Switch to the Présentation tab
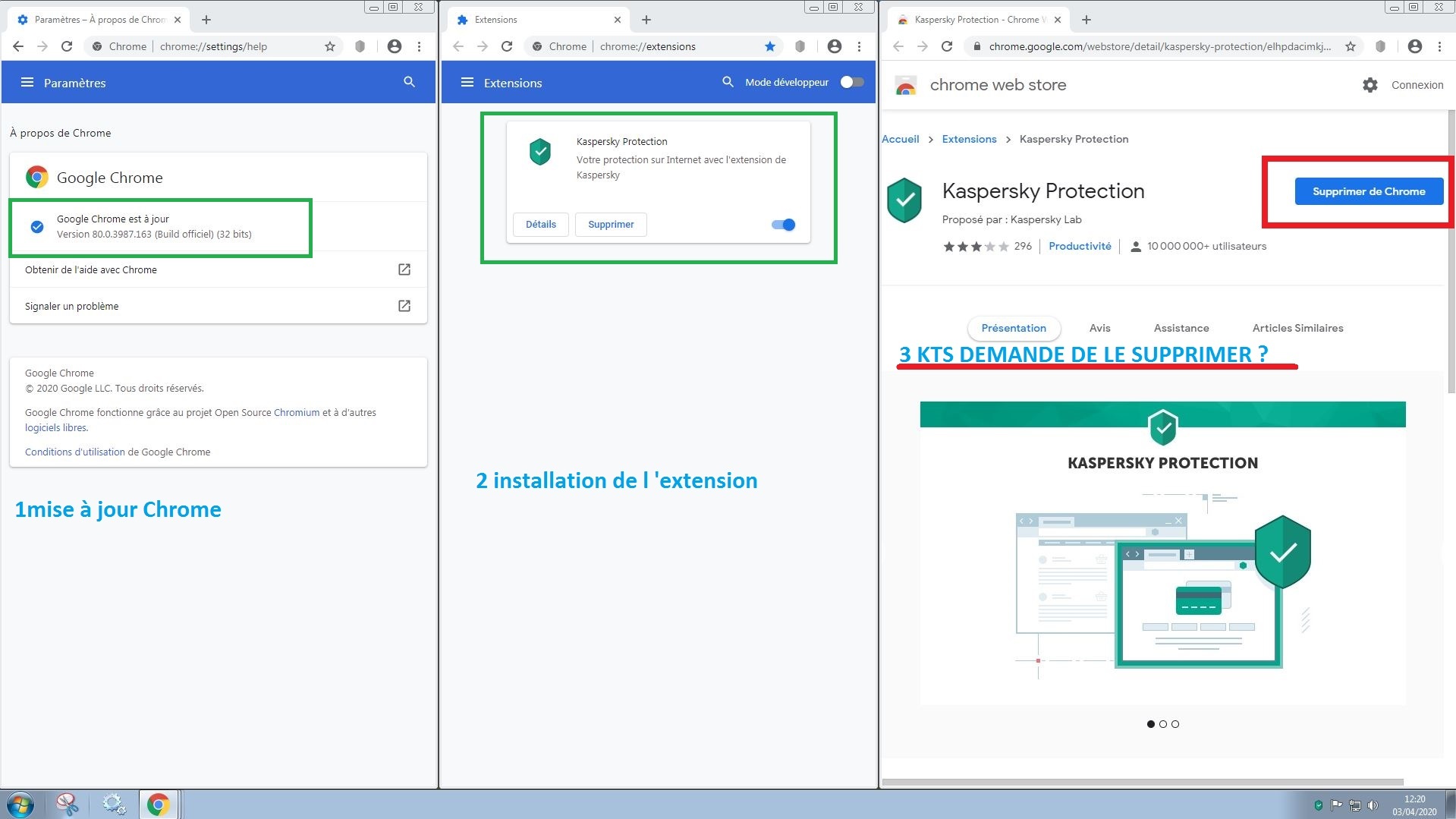1456x819 pixels. tap(1014, 328)
